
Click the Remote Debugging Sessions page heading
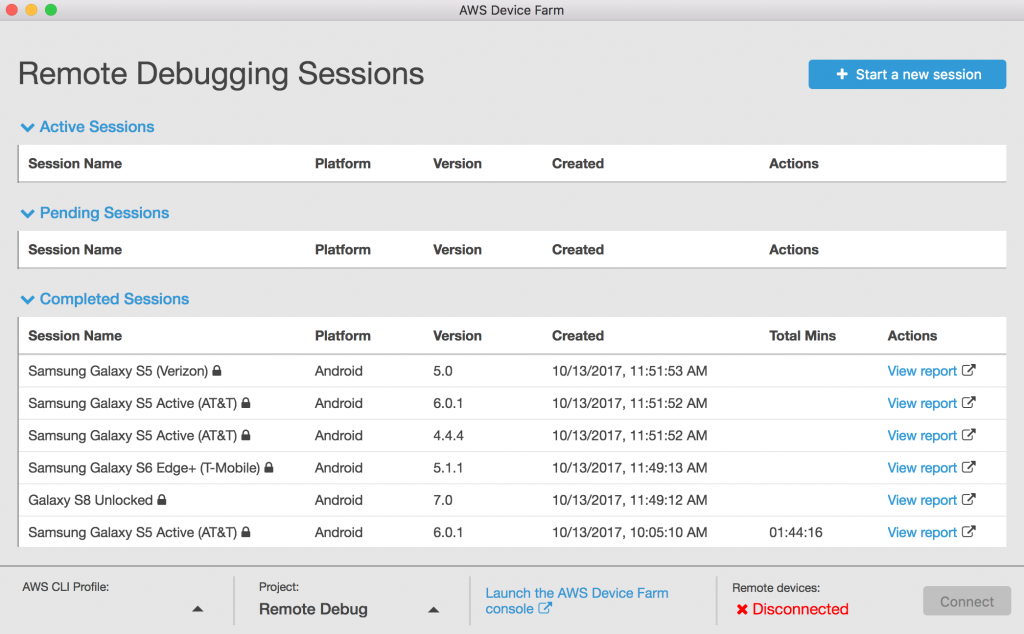pyautogui.click(x=221, y=74)
